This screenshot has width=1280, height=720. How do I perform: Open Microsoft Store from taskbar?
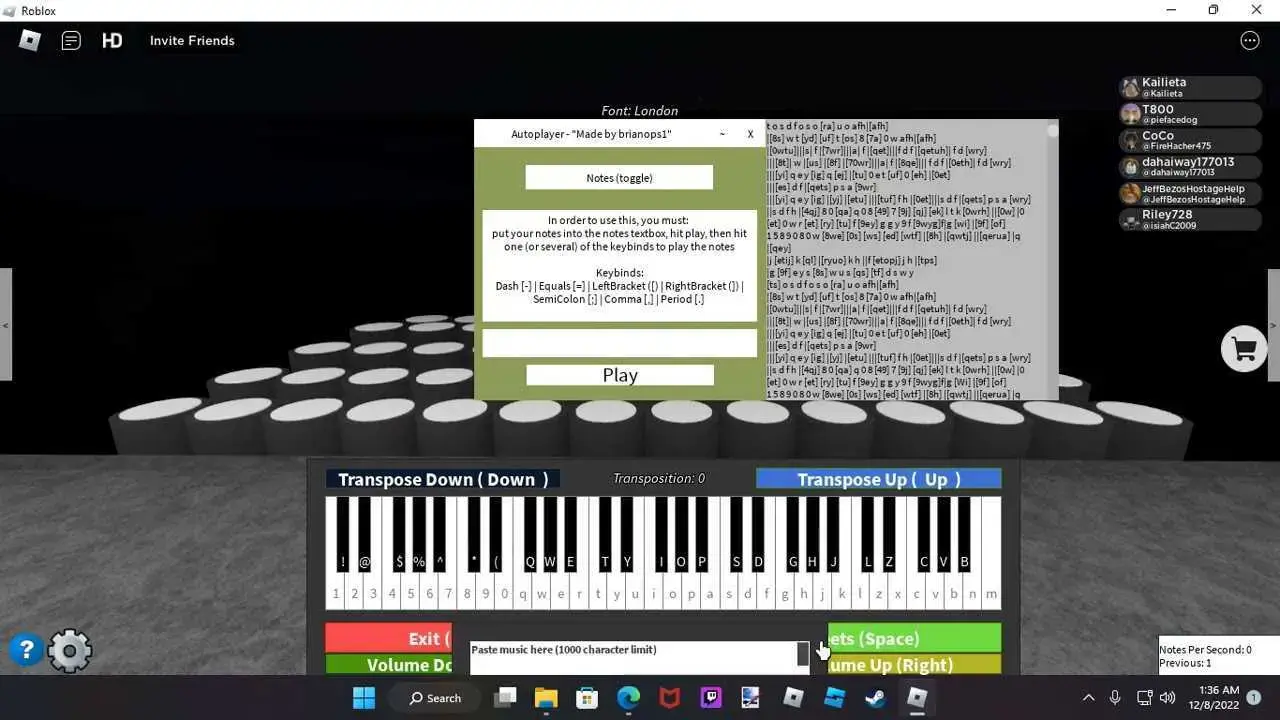[x=587, y=697]
